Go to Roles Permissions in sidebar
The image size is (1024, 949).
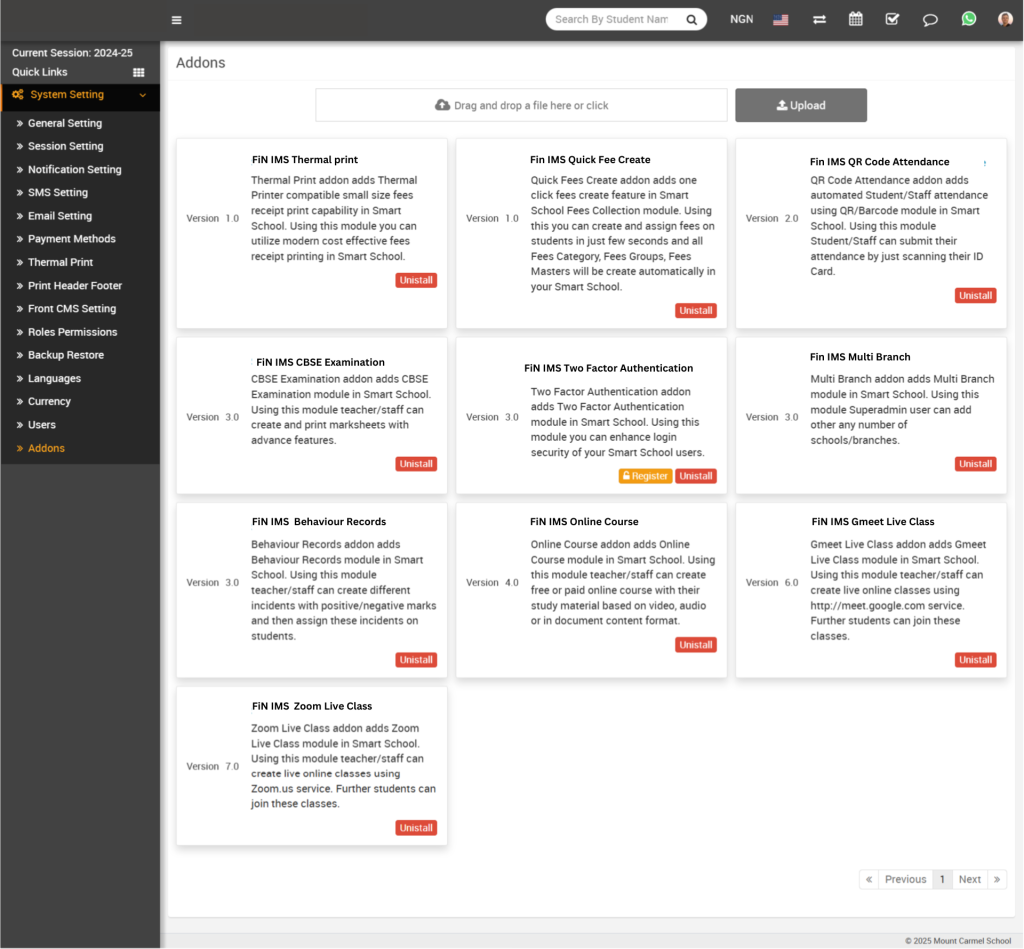pos(72,332)
